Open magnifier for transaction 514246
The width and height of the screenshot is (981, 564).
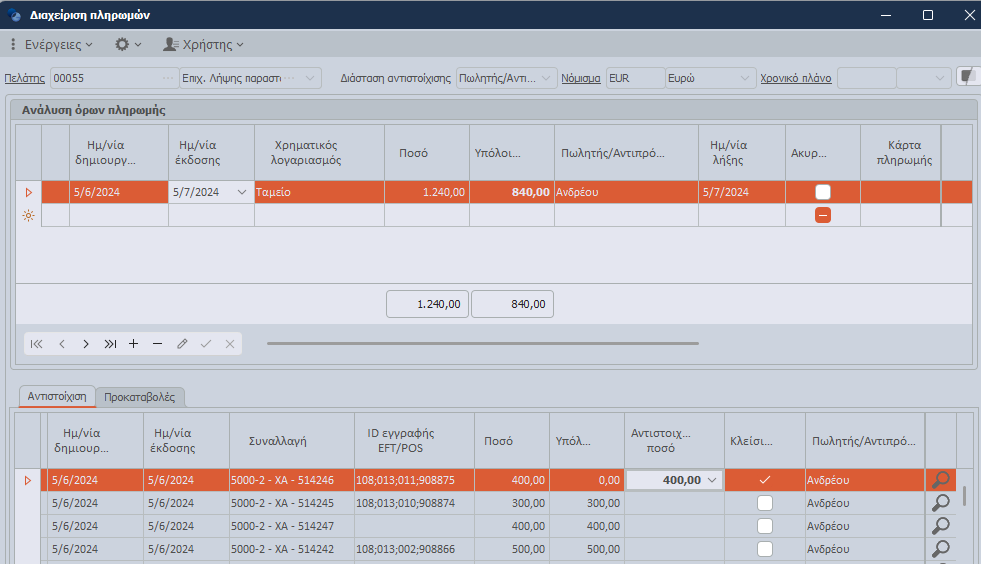[x=940, y=480]
